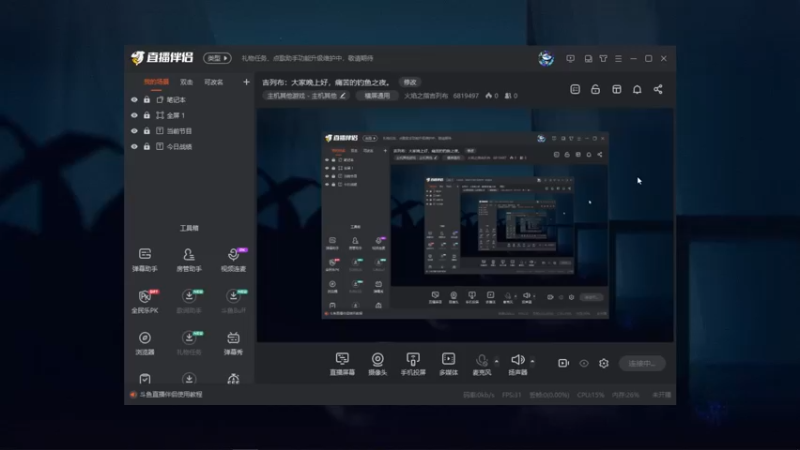800x450 pixels.
Task: Open the 房管助手 tool
Action: (189, 259)
